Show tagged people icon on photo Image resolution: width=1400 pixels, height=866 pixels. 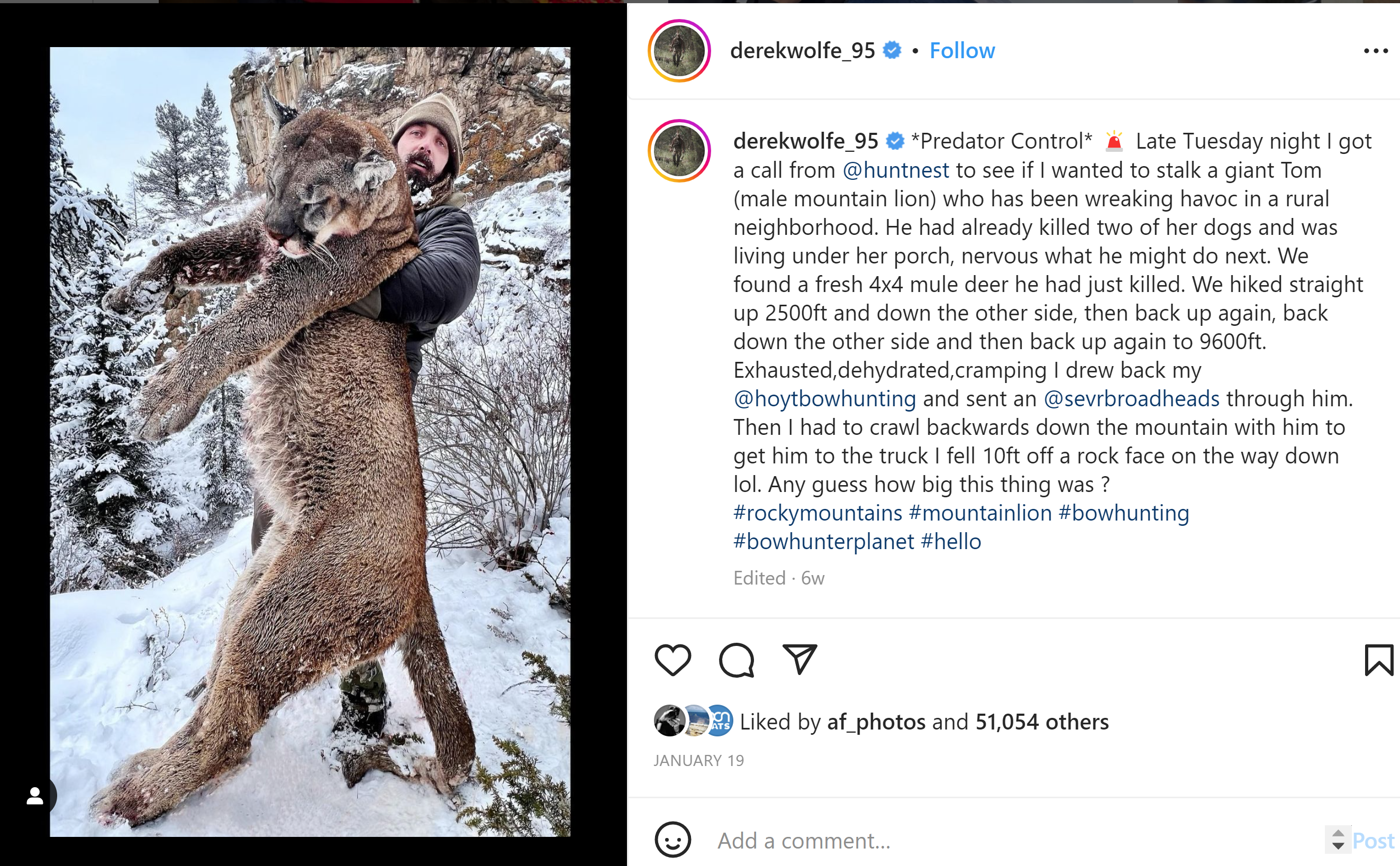(35, 796)
